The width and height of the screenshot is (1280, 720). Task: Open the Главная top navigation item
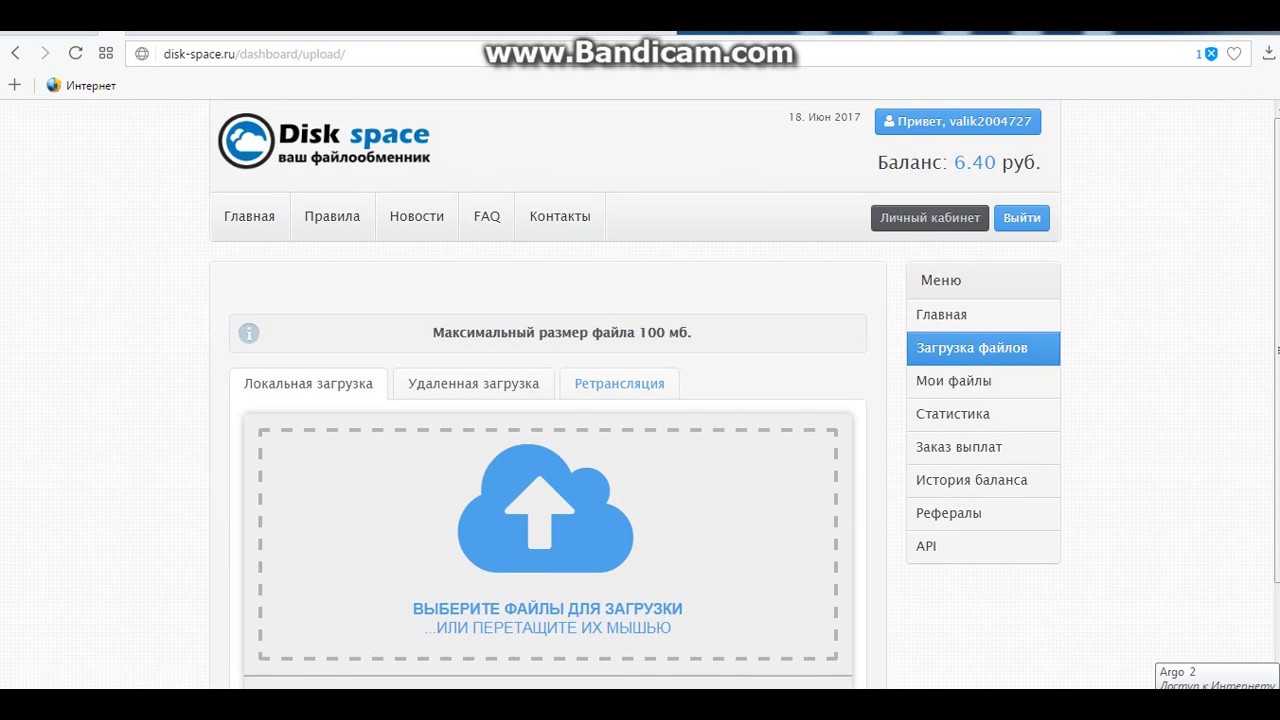click(249, 217)
